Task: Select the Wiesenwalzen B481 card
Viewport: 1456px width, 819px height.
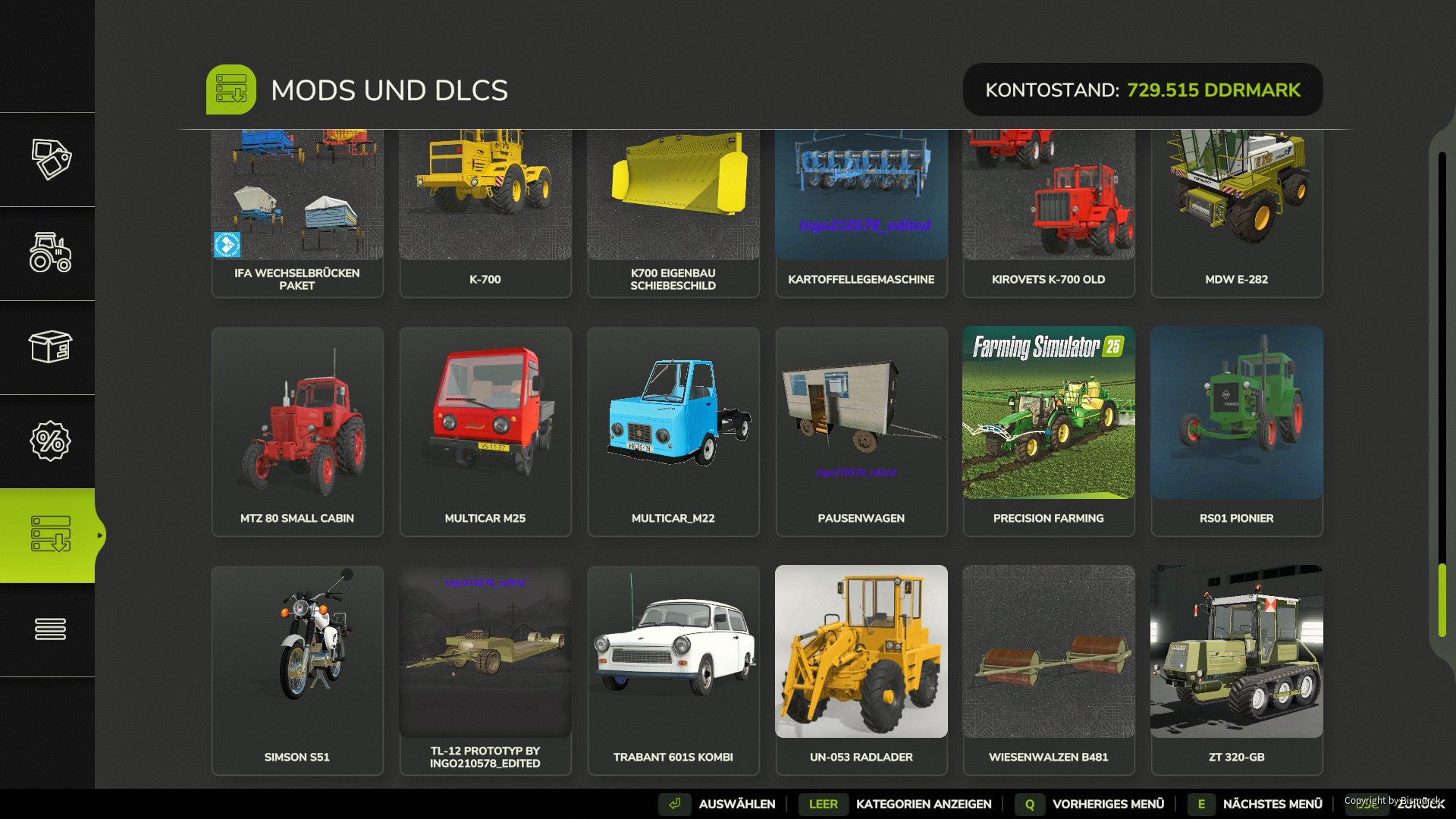Action: [1049, 670]
